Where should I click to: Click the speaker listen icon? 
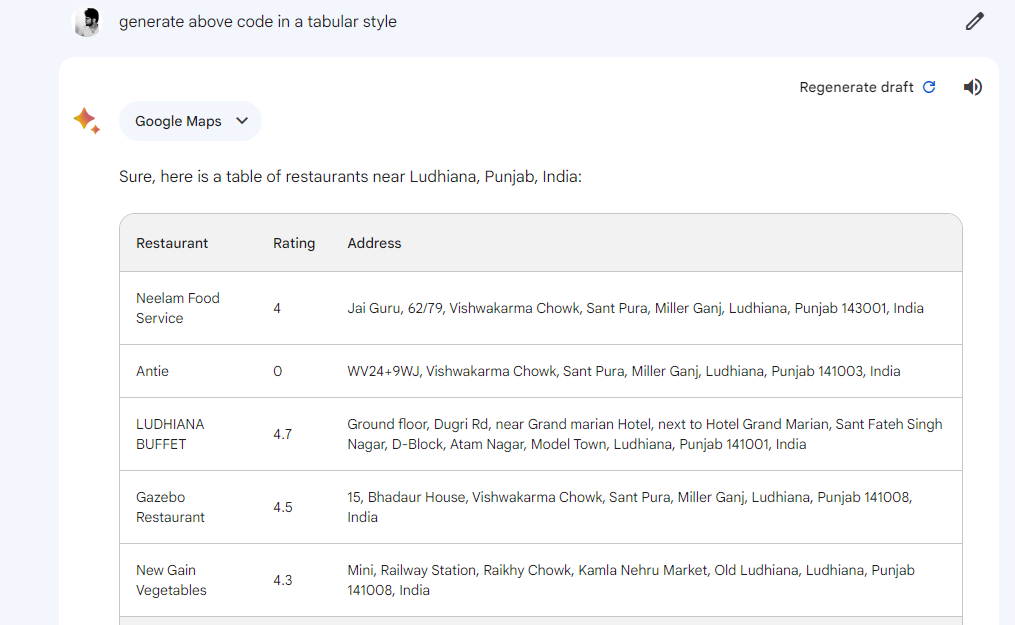click(972, 87)
